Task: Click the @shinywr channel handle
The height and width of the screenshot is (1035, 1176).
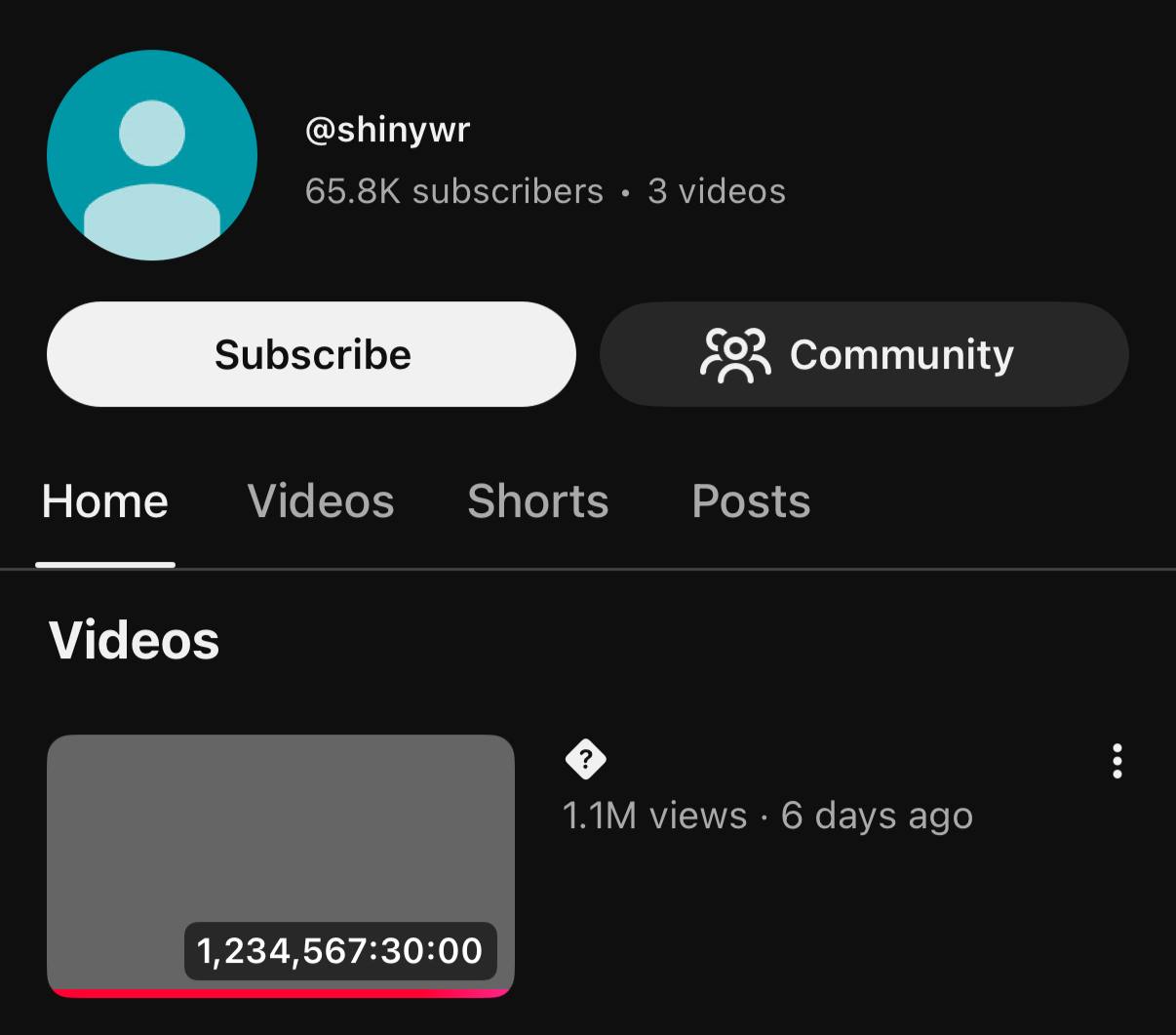Action: [387, 129]
